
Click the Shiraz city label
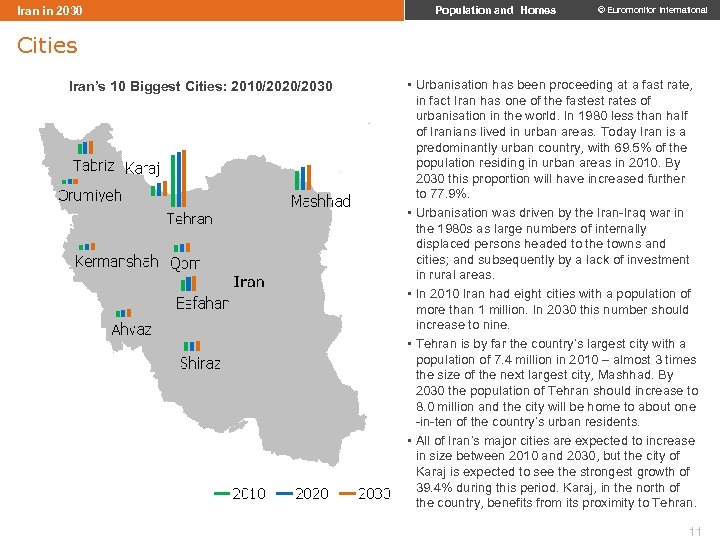coord(200,363)
